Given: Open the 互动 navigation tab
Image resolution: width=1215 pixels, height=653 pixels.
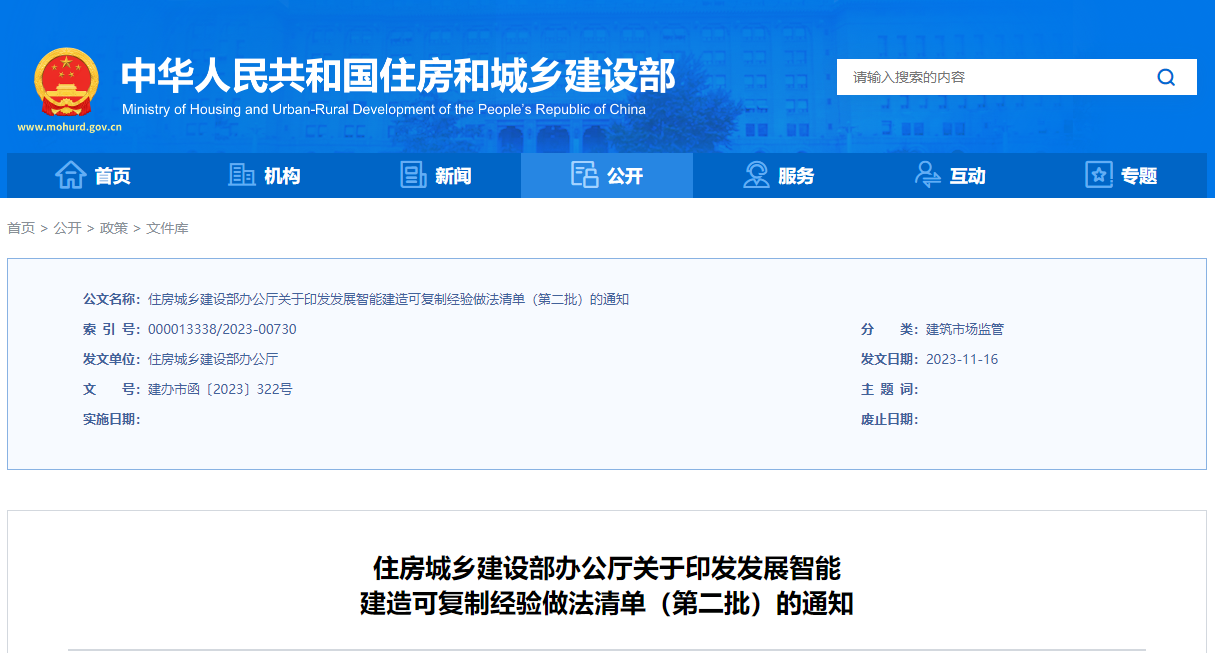Looking at the screenshot, I should (x=950, y=176).
